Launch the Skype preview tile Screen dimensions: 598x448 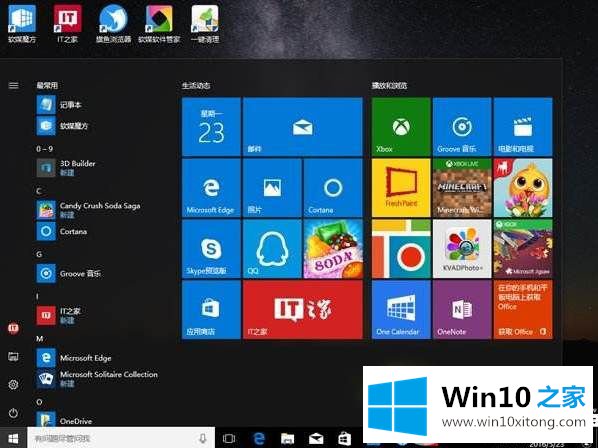[211, 249]
